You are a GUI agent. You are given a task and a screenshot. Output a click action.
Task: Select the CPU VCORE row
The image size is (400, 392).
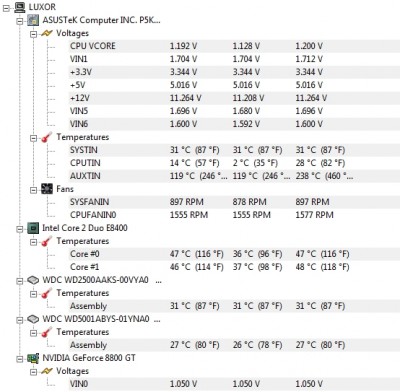[x=234, y=46]
